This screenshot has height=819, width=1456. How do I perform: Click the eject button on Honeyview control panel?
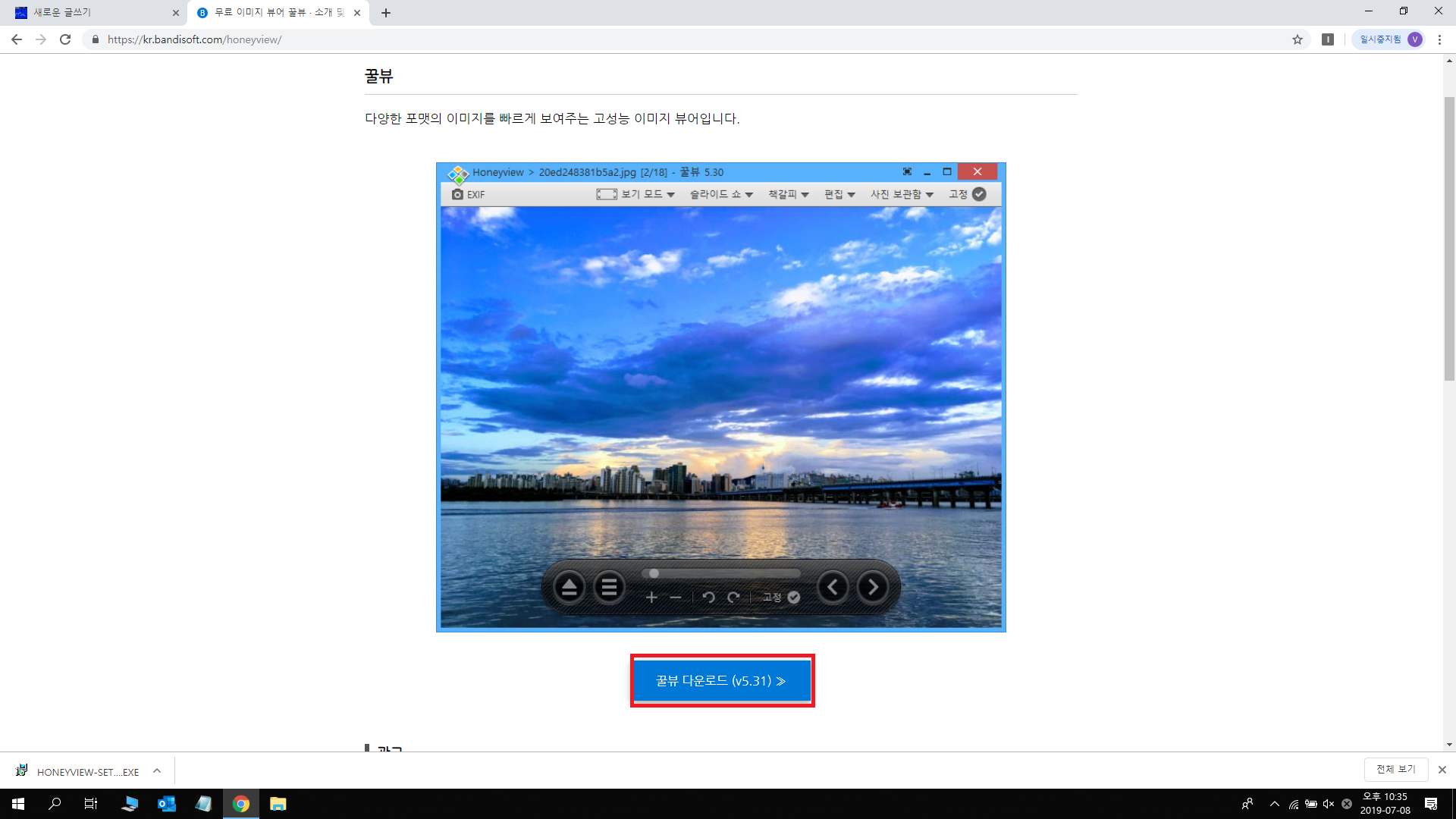coord(570,587)
